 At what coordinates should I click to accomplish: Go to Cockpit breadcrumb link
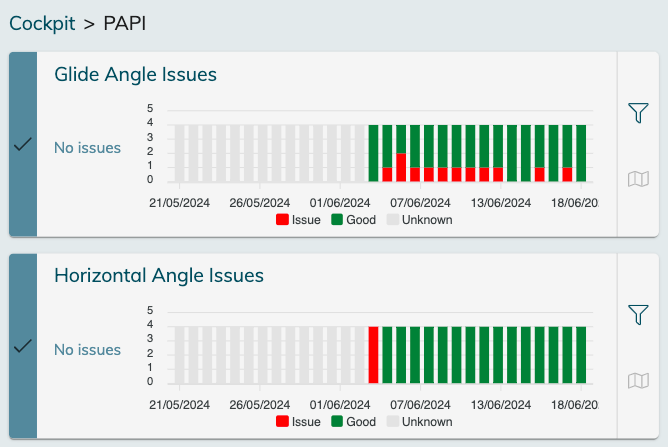tap(42, 23)
